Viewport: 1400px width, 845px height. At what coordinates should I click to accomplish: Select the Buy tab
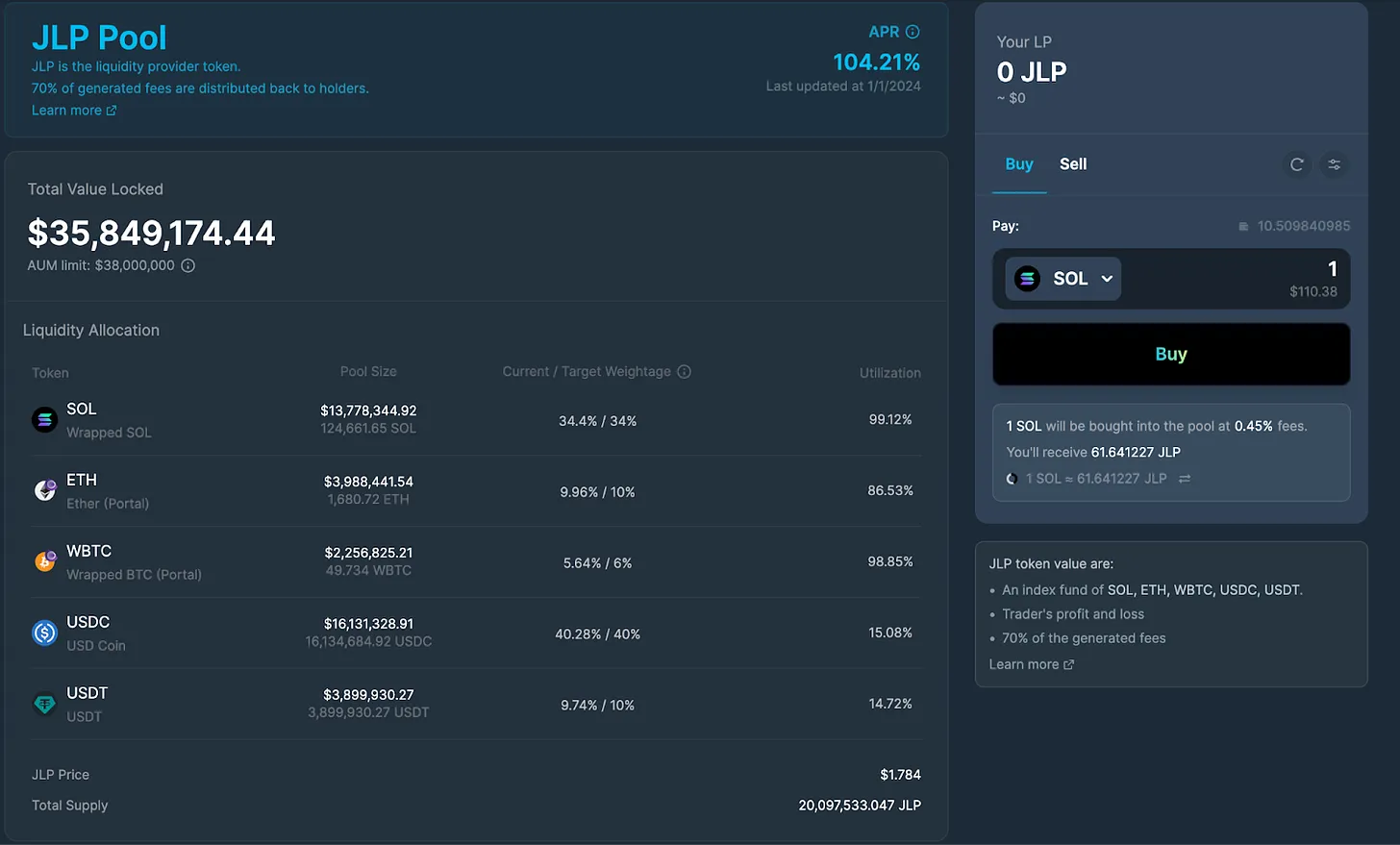point(1019,164)
